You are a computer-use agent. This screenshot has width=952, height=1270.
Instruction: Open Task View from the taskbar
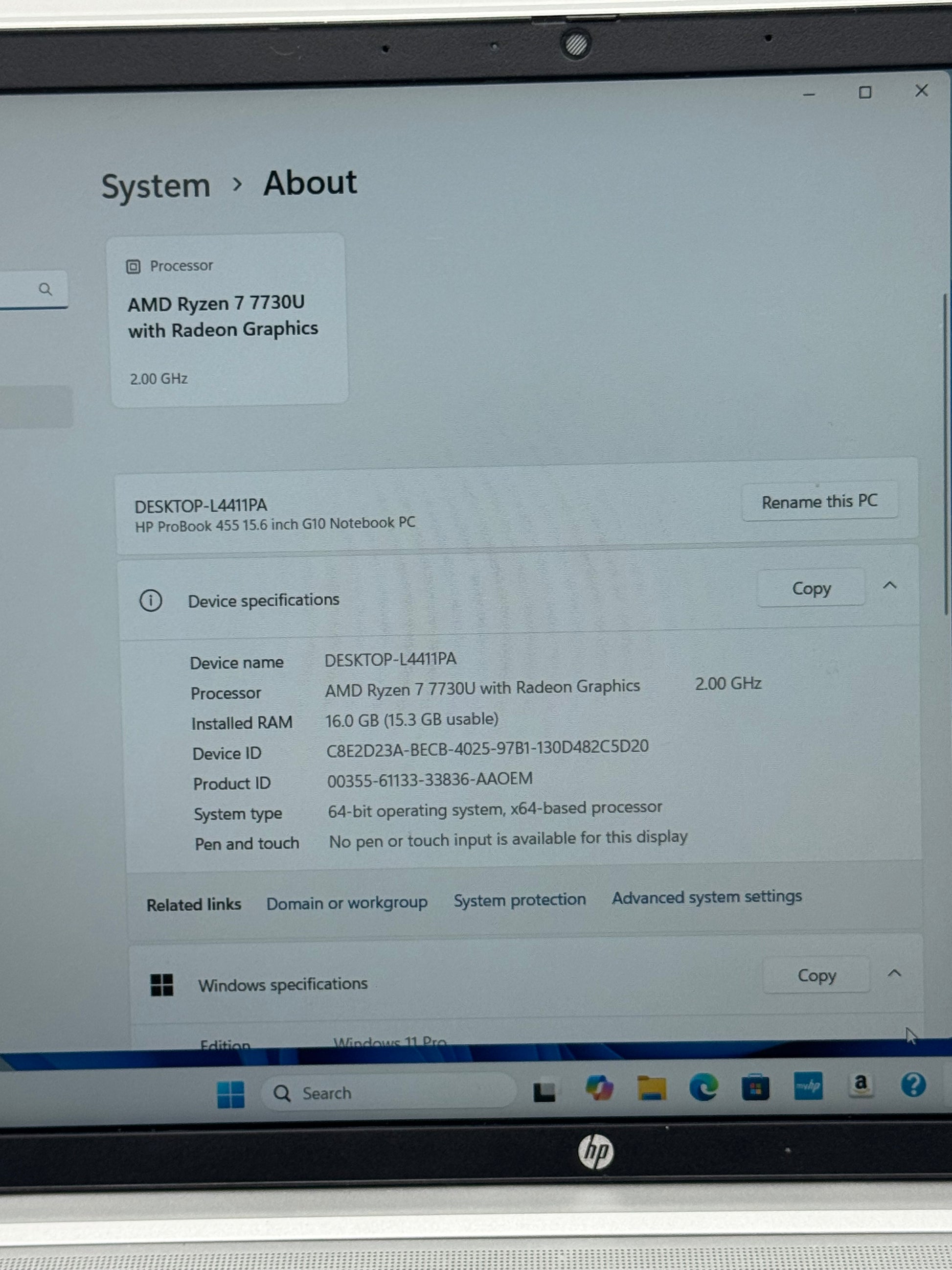(x=544, y=1091)
